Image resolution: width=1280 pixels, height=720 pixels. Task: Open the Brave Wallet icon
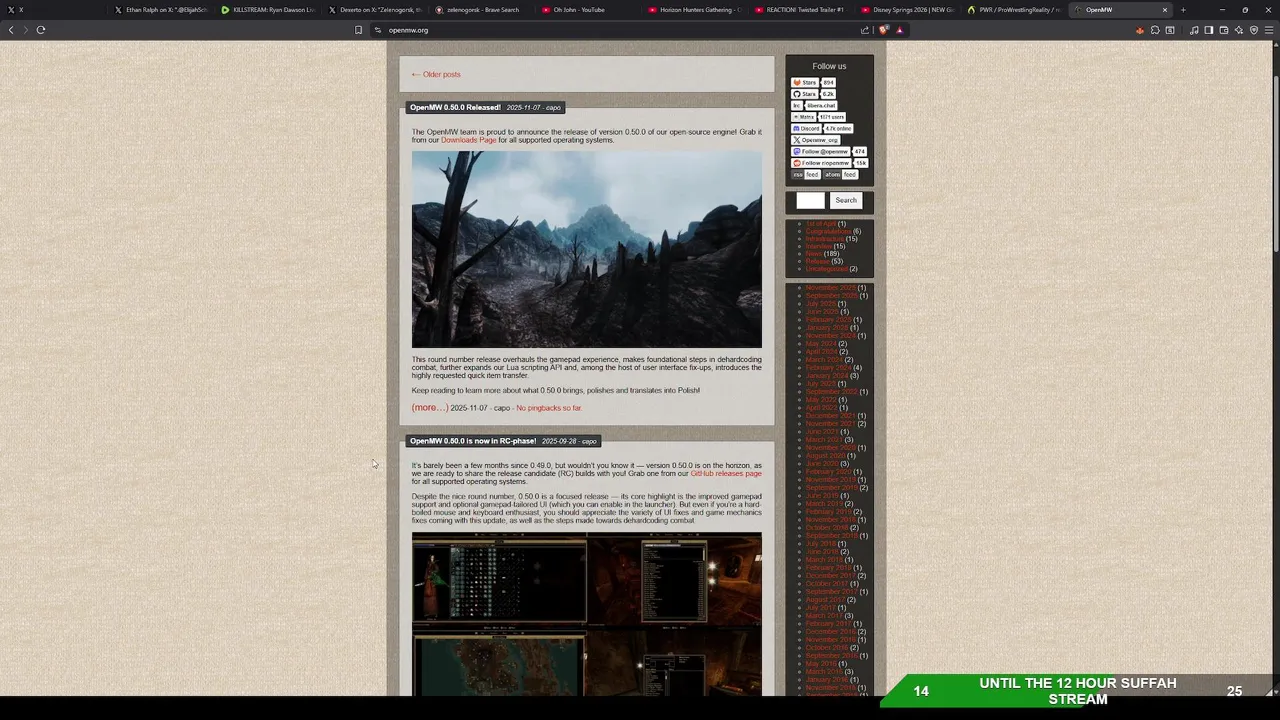1223,30
